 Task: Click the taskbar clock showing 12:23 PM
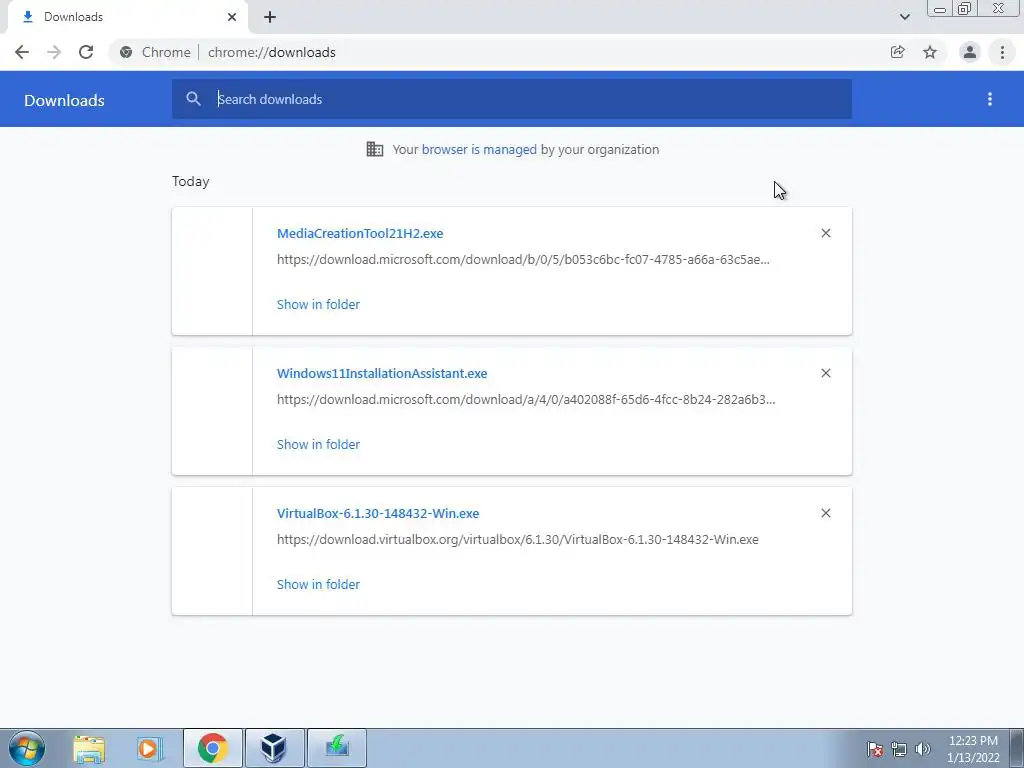[x=973, y=748]
